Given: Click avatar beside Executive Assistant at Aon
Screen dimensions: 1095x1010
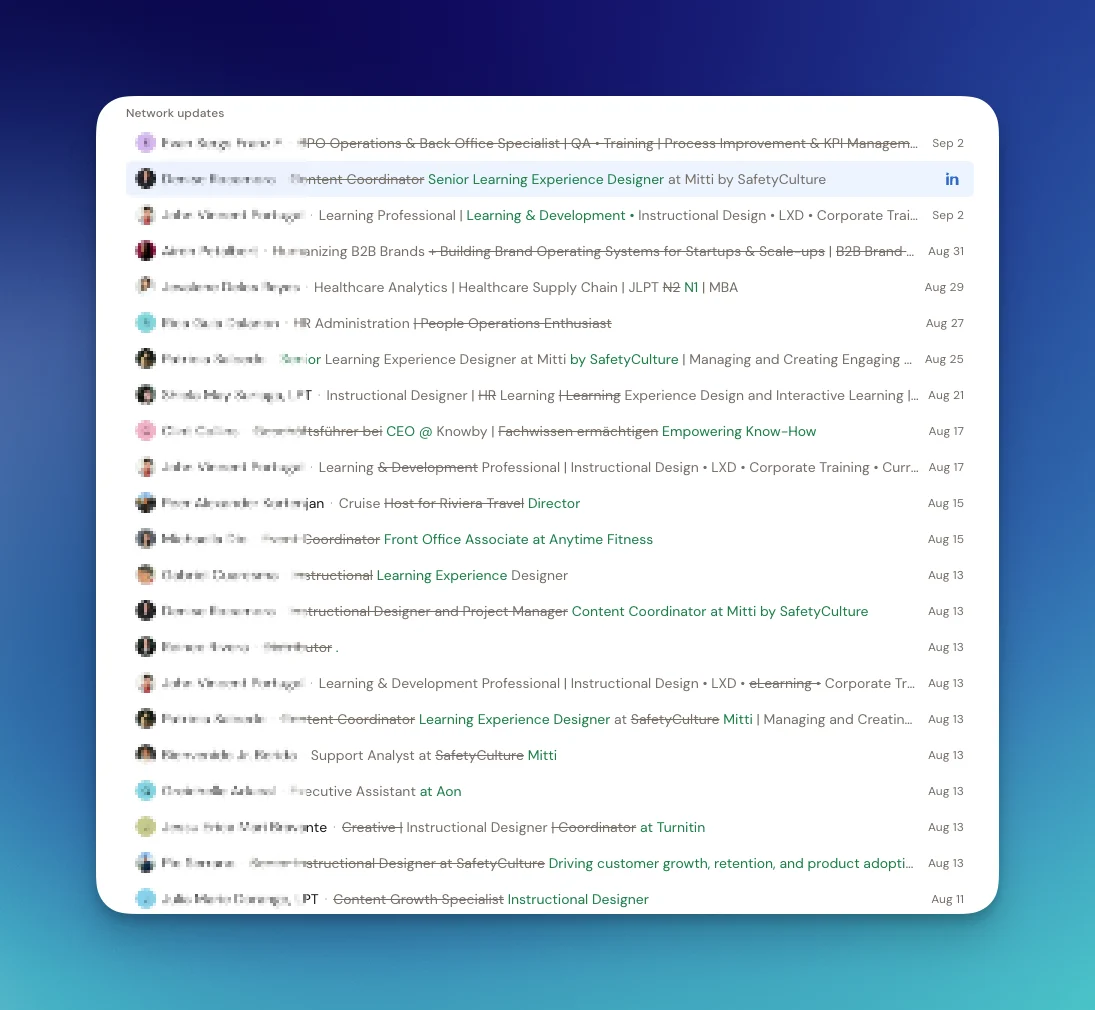Looking at the screenshot, I should point(145,791).
